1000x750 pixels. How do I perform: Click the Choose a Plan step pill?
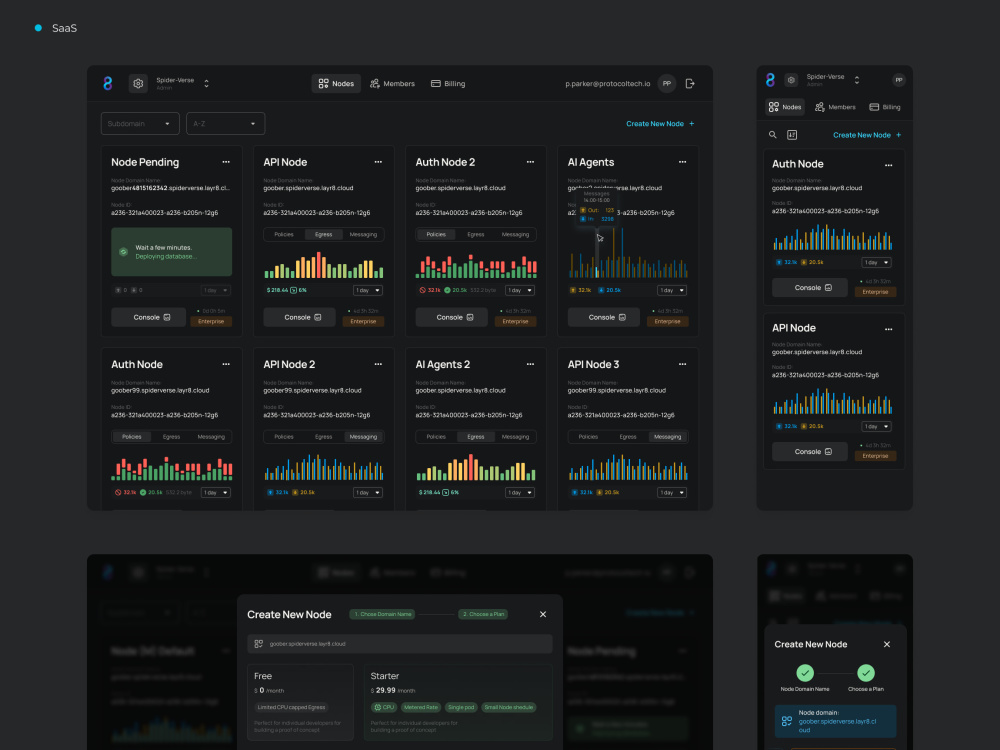coord(483,614)
